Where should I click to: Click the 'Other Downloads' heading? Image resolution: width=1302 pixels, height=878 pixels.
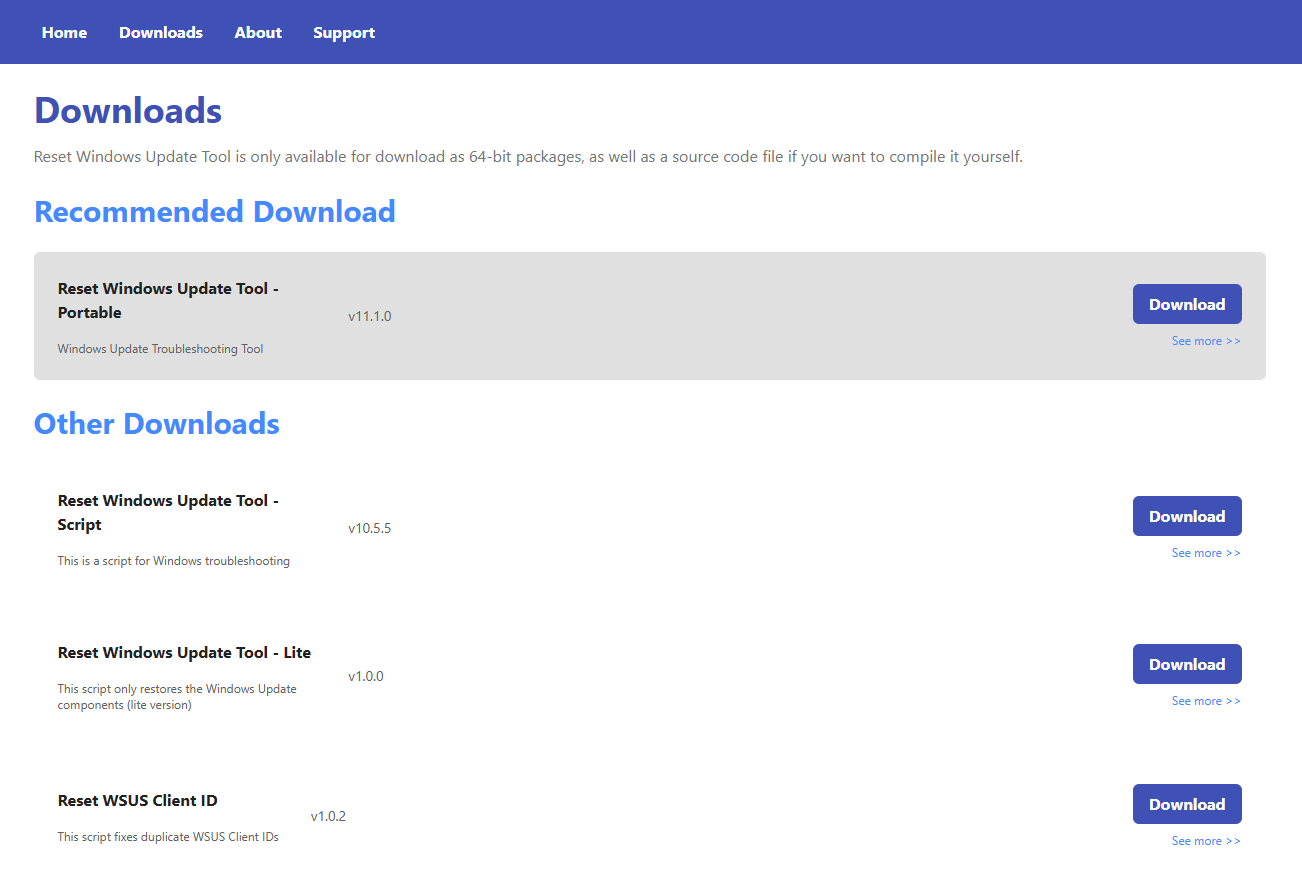157,424
